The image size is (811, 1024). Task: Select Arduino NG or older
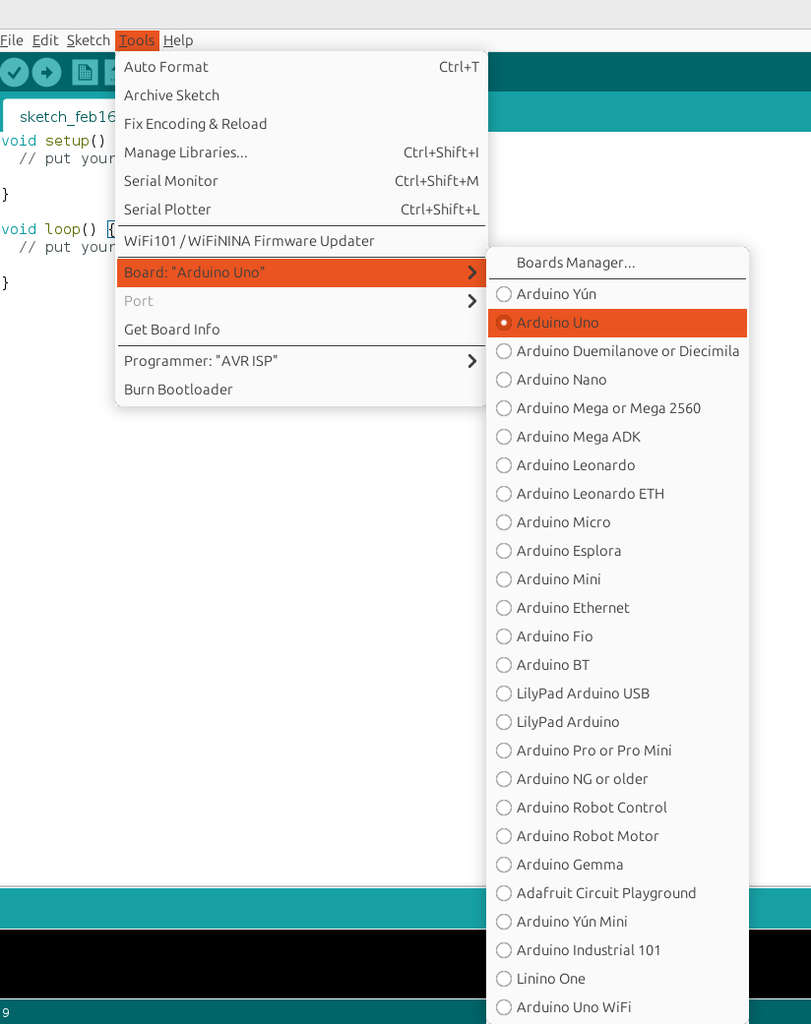(617, 779)
